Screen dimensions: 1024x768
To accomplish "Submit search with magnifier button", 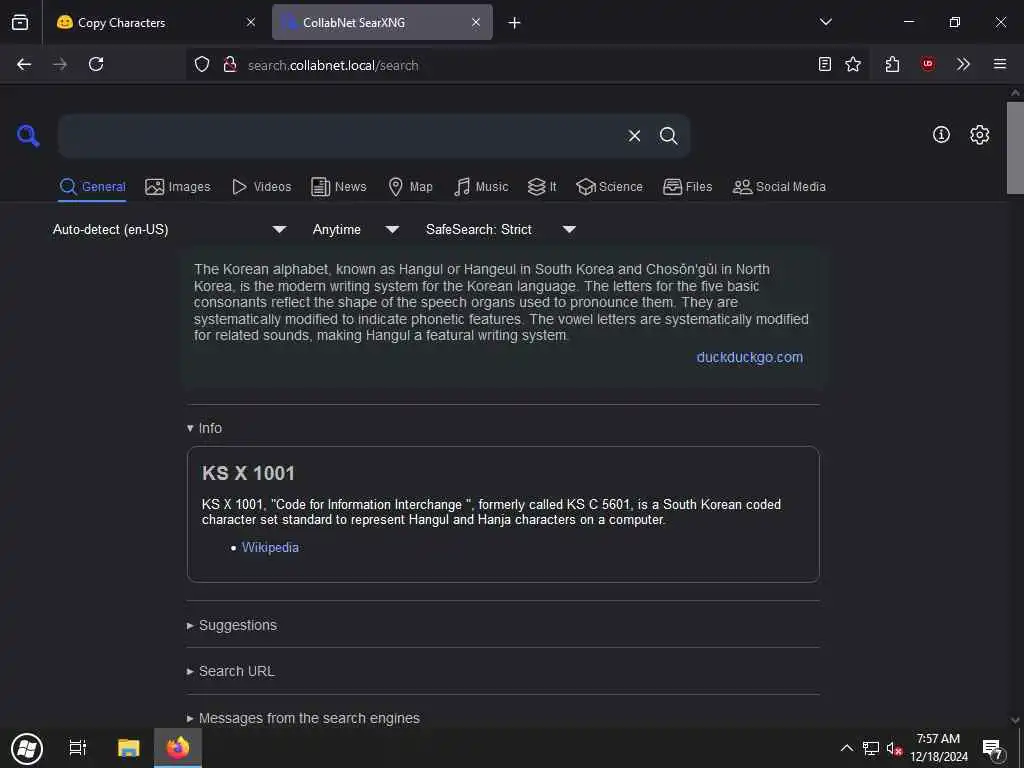I will (x=668, y=136).
